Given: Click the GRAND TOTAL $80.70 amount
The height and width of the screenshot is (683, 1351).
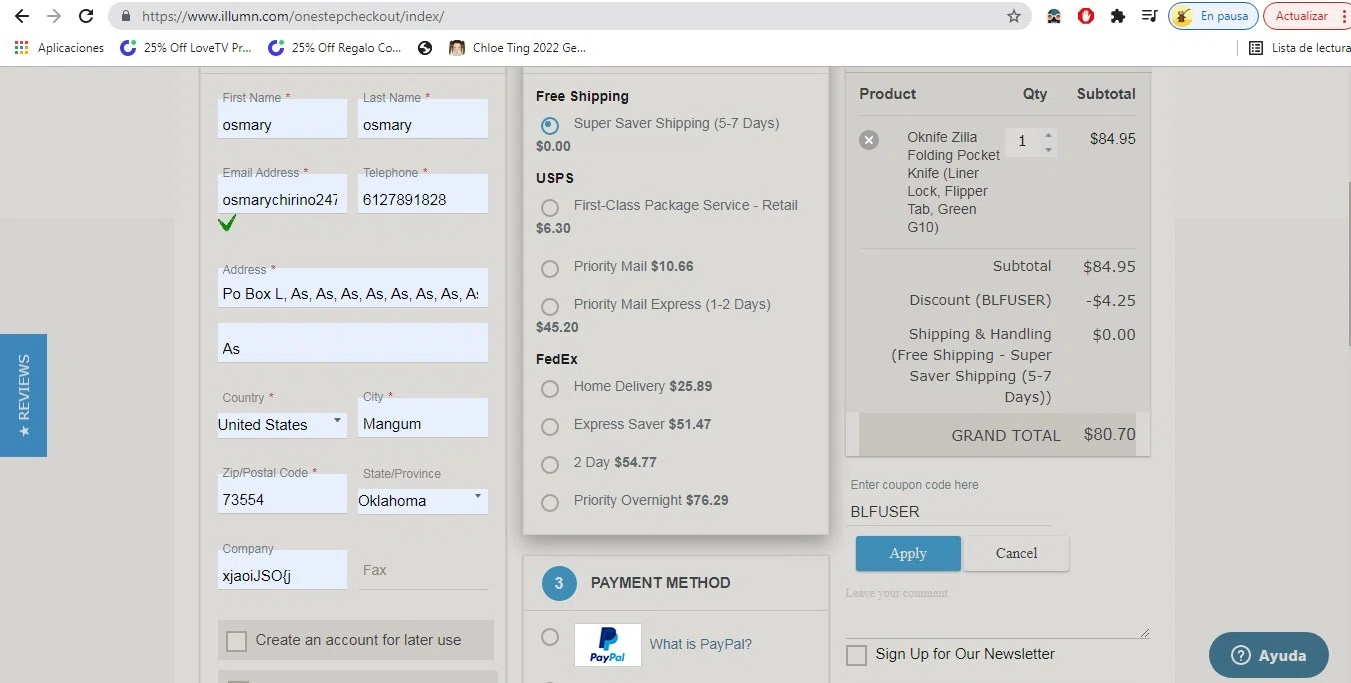Looking at the screenshot, I should click(1109, 435).
